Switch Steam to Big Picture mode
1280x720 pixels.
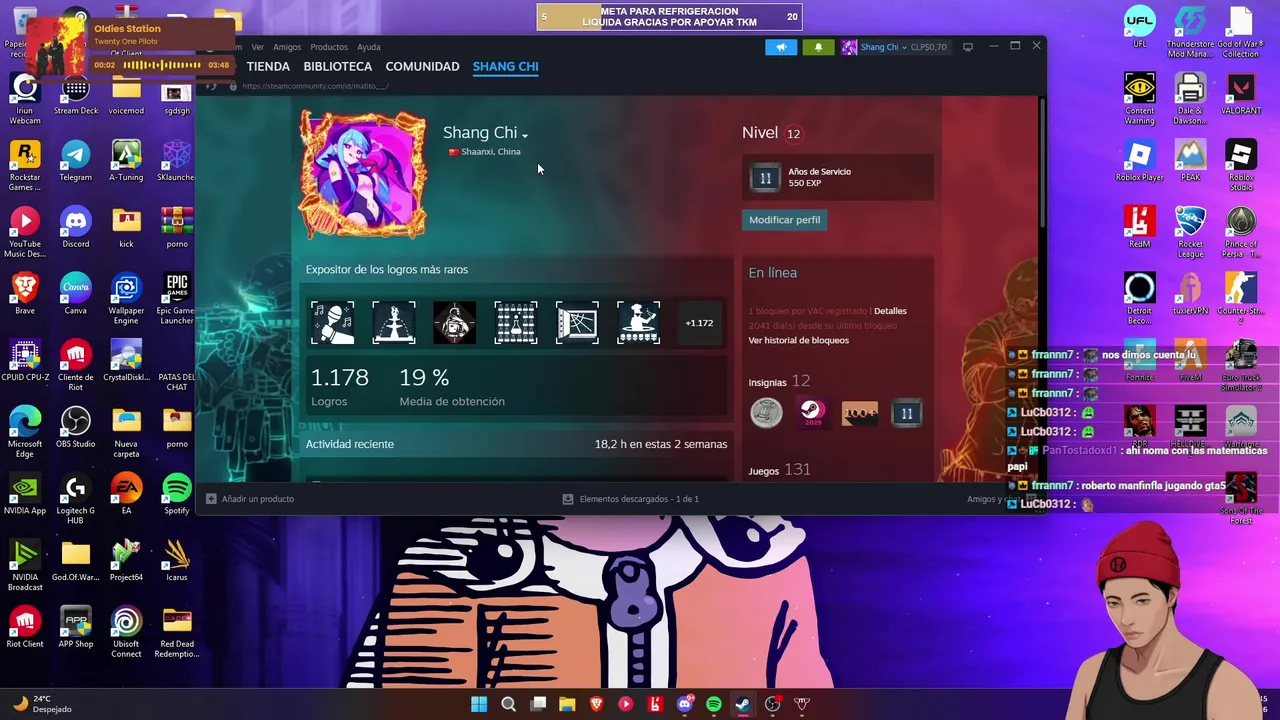(x=967, y=47)
